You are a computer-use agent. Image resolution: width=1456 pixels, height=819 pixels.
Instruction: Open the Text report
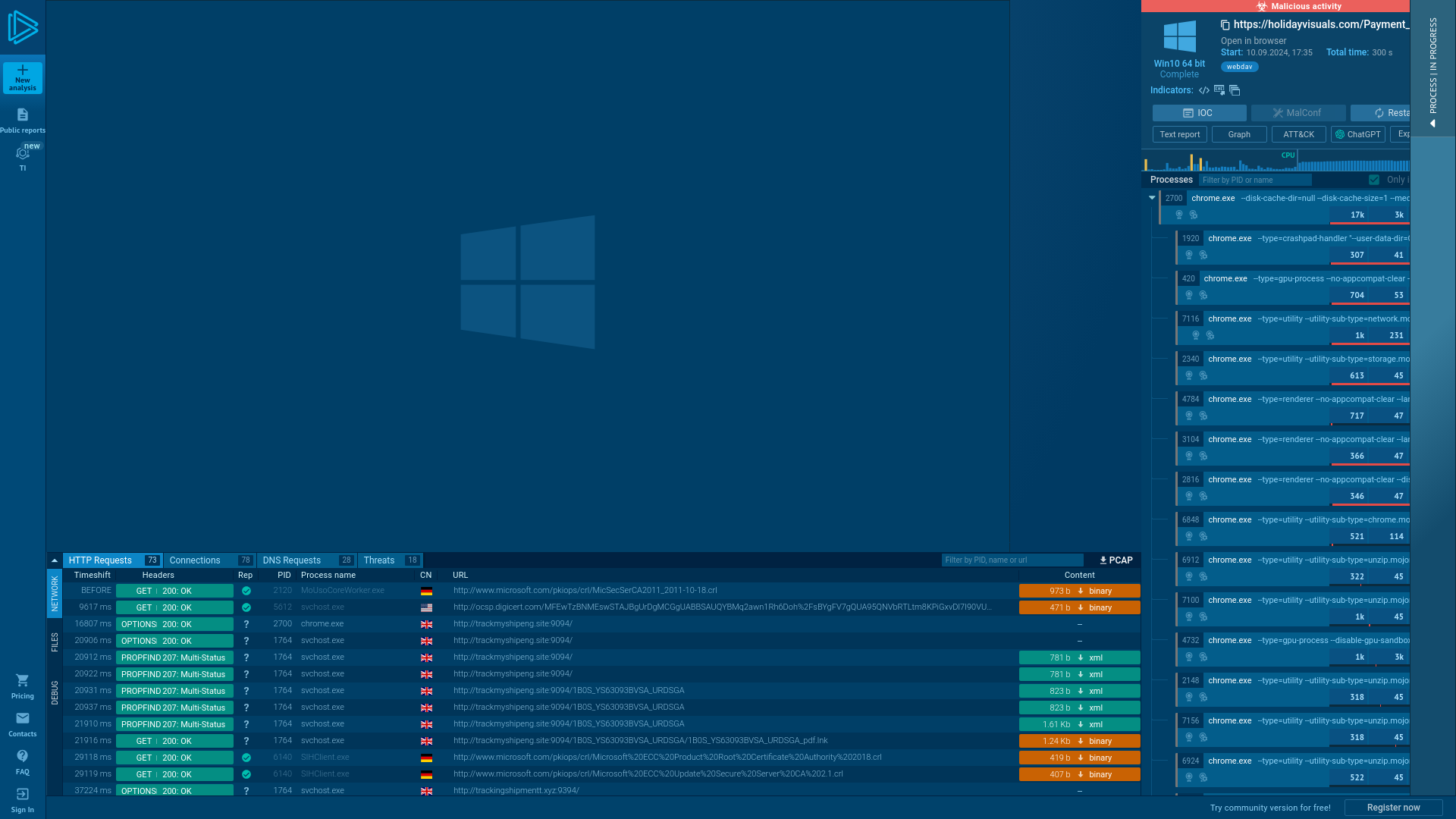(x=1180, y=134)
